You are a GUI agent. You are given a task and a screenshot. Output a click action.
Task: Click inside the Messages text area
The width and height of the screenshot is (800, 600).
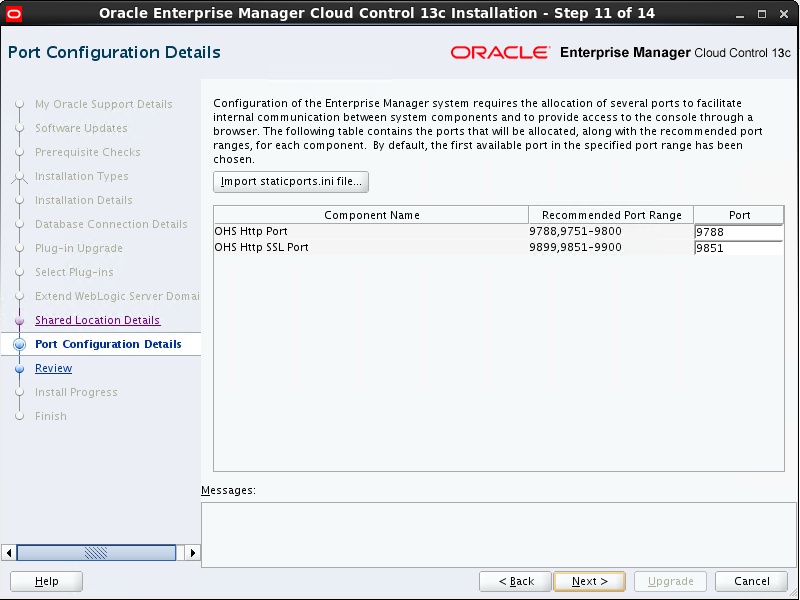click(499, 534)
